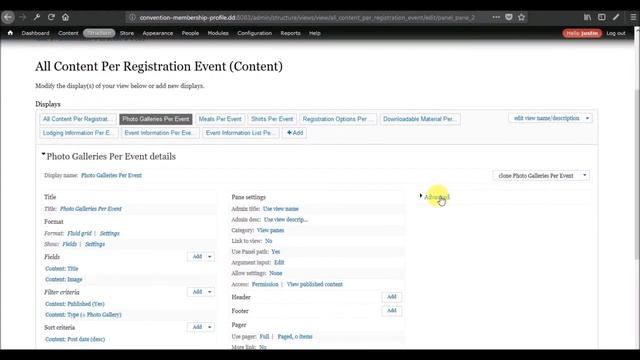Edit Content: Post date (desc) sort
Viewport: 640px width, 360px height.
(75, 339)
